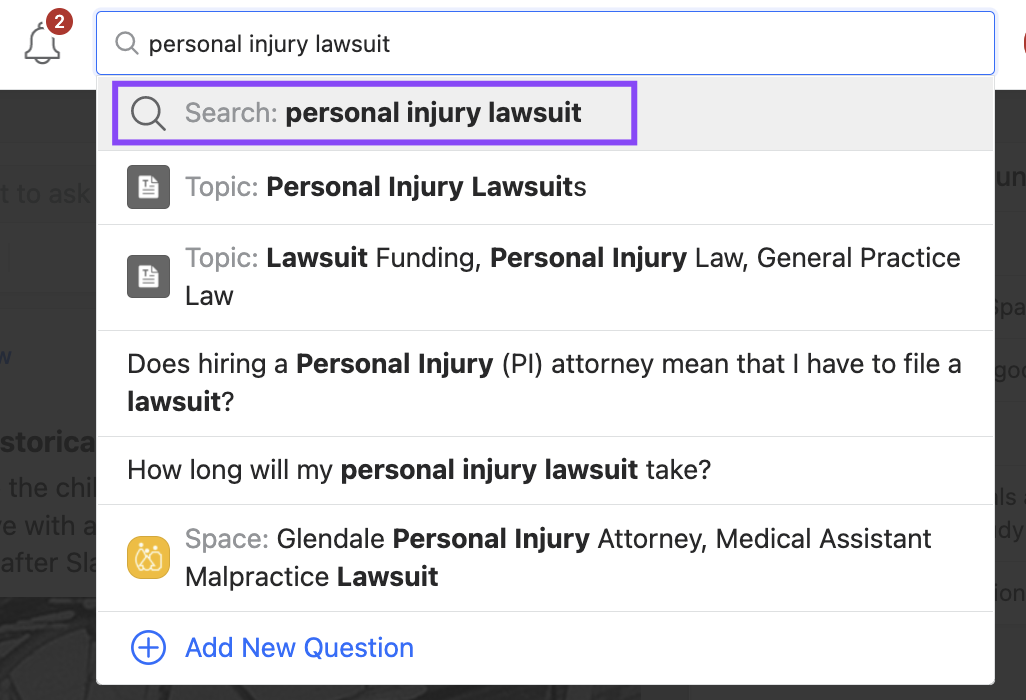Screen dimensions: 1026x700
Task: Open the Add New Question link
Action: 298,648
